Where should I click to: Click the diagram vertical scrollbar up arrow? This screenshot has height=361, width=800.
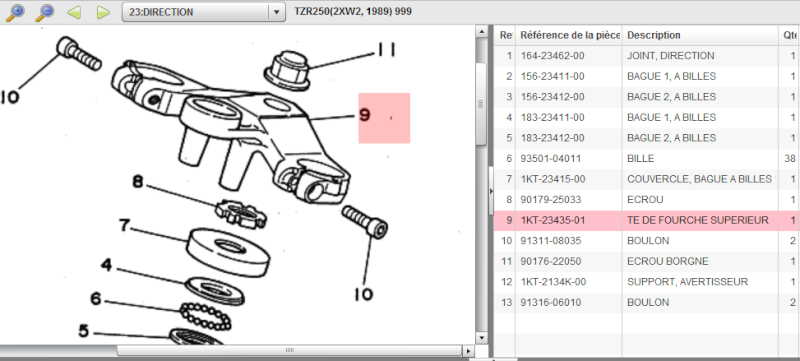(482, 32)
